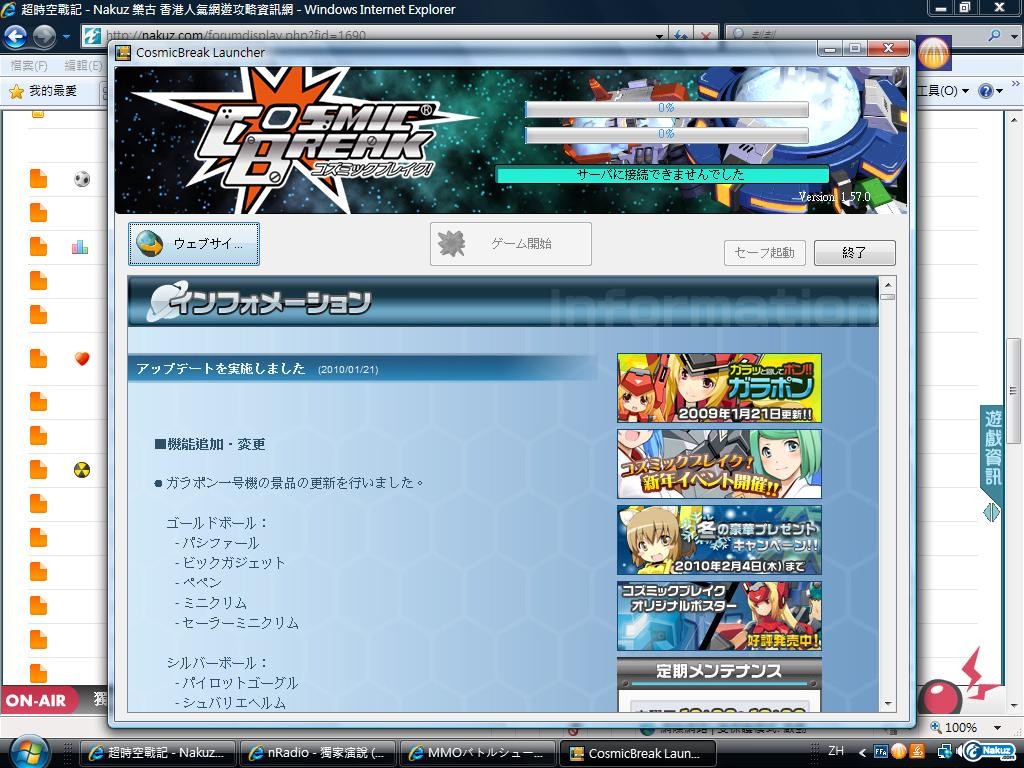1024x768 pixels.
Task: Click the Version 1.57.0 label
Action: pos(834,197)
